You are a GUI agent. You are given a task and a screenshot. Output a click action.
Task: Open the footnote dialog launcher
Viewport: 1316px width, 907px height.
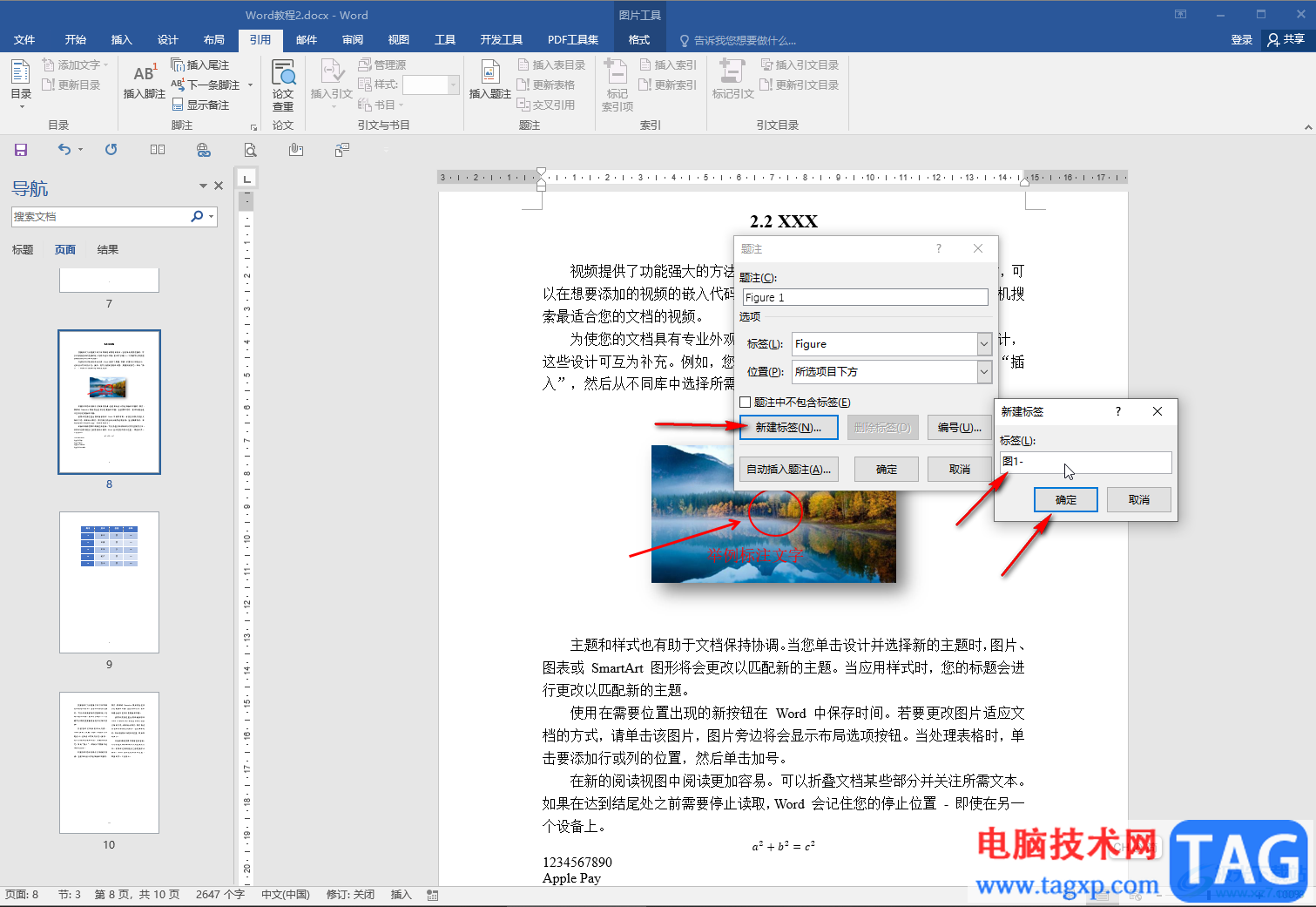pos(253,127)
